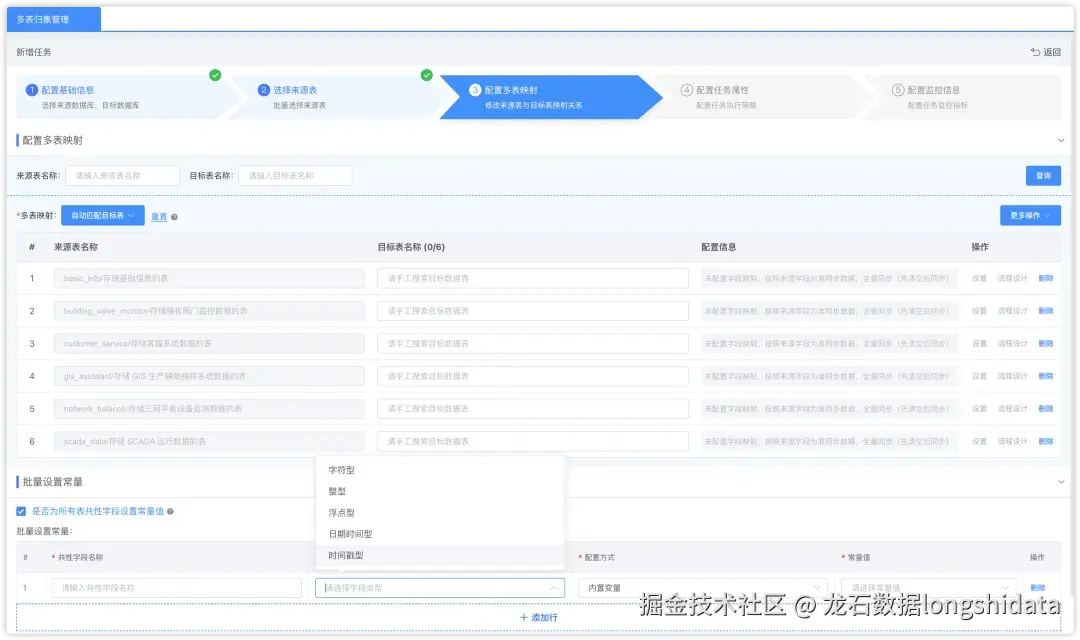Click the help icon next to 重置
The image size is (1080, 640).
[x=174, y=217]
